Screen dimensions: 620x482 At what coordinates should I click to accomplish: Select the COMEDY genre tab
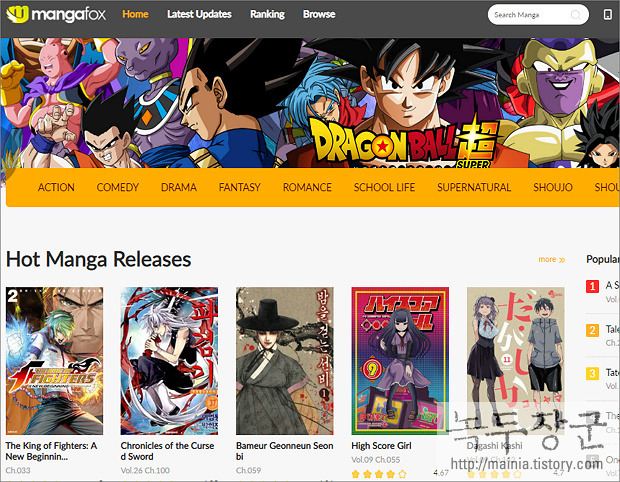click(118, 187)
